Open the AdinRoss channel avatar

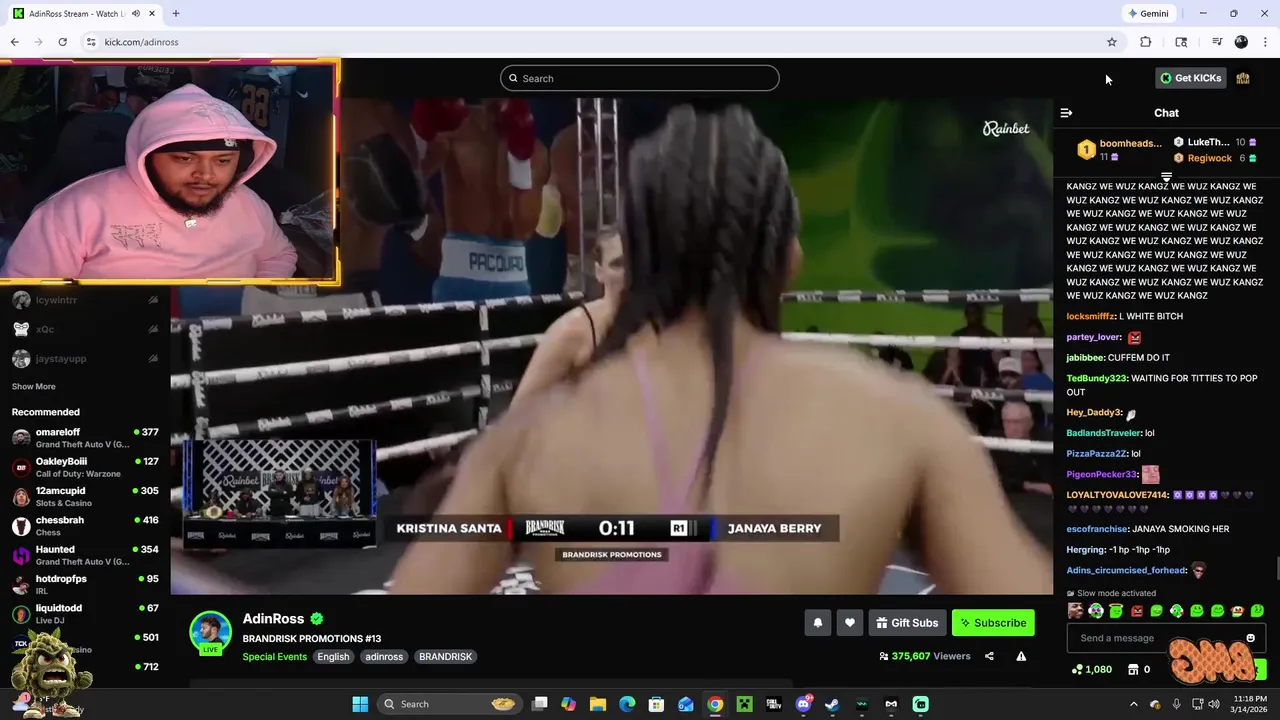coord(210,632)
